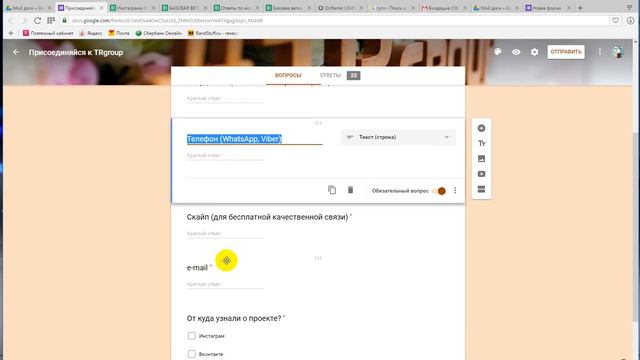Click the responses count badge

point(353,76)
